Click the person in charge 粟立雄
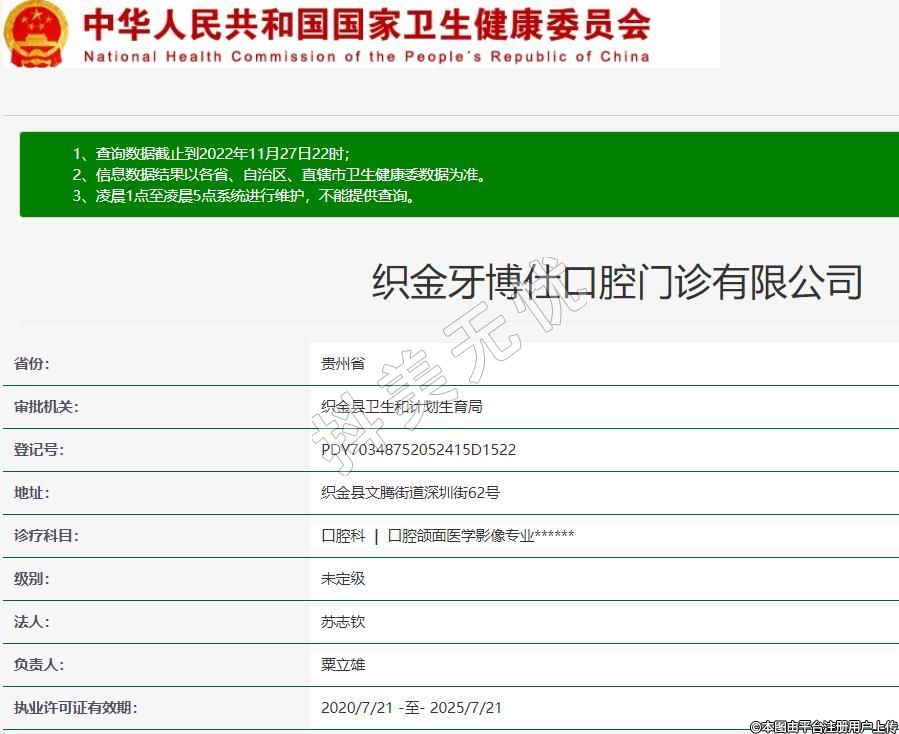This screenshot has width=899, height=734. coord(343,665)
